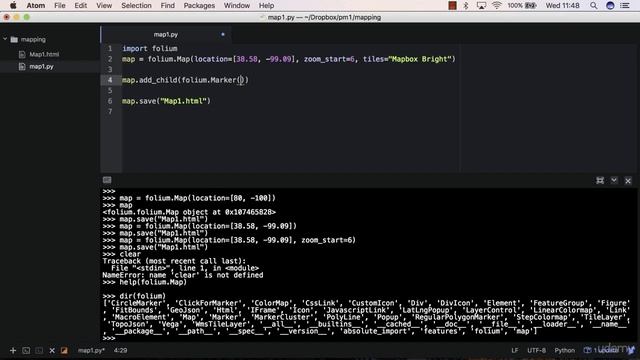The image size is (640, 360).
Task: Click the mapping folder icon
Action: 14,40
